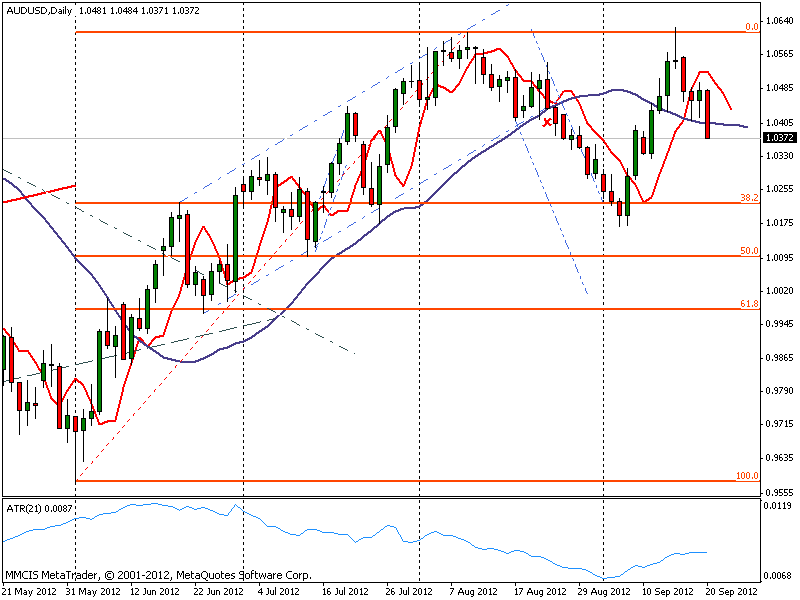This screenshot has height=600, width=800.
Task: Click the 1.0565 price scale label
Action: (780, 54)
